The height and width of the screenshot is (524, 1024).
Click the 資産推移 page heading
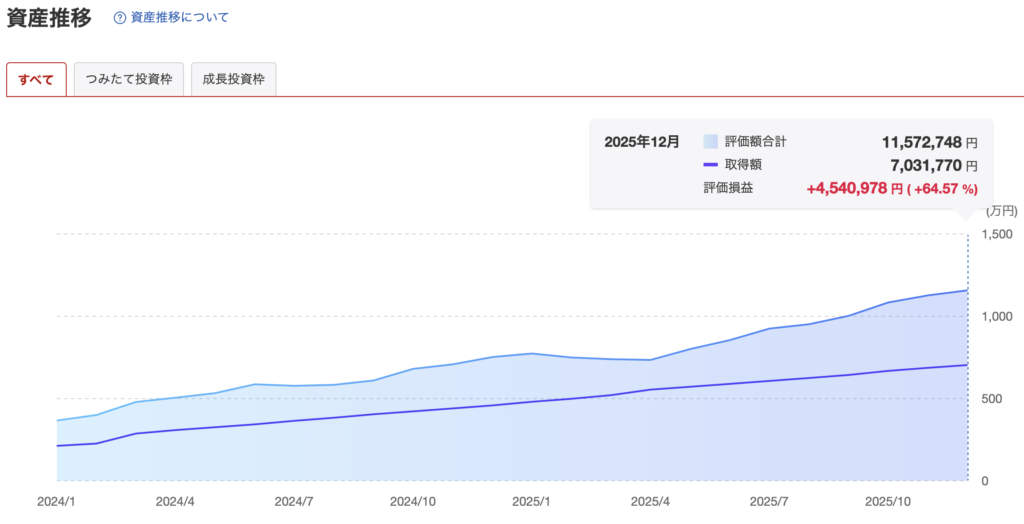pos(49,18)
